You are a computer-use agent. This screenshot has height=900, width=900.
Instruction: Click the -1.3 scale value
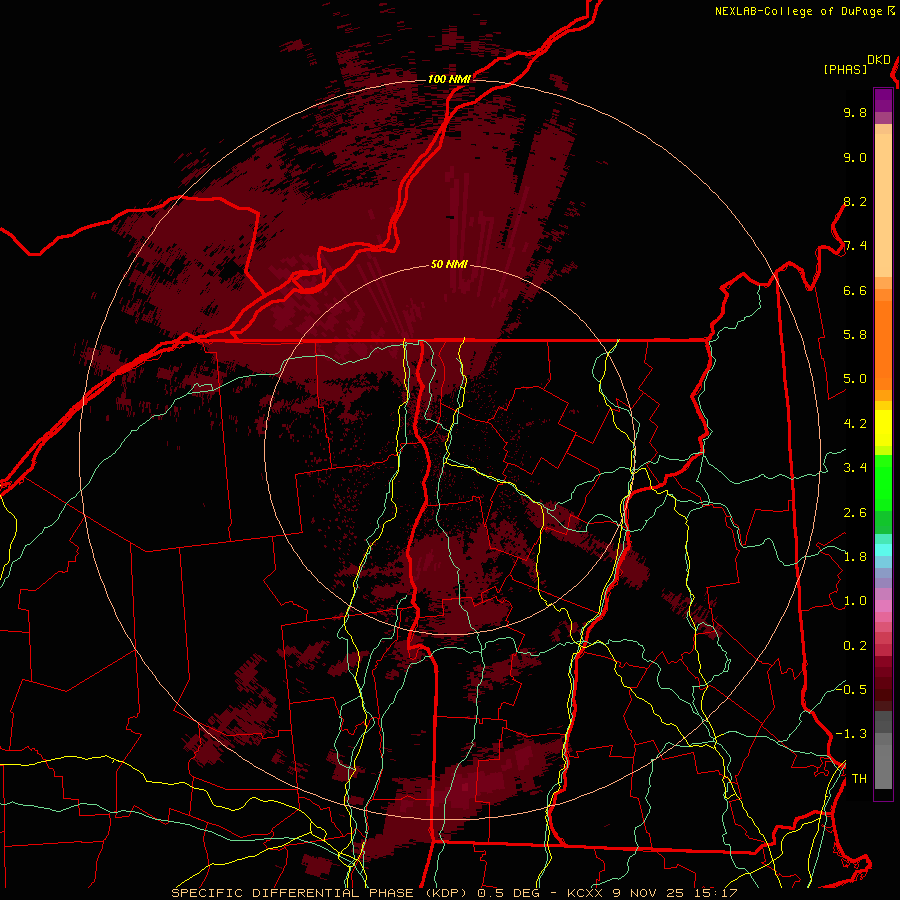pyautogui.click(x=851, y=734)
